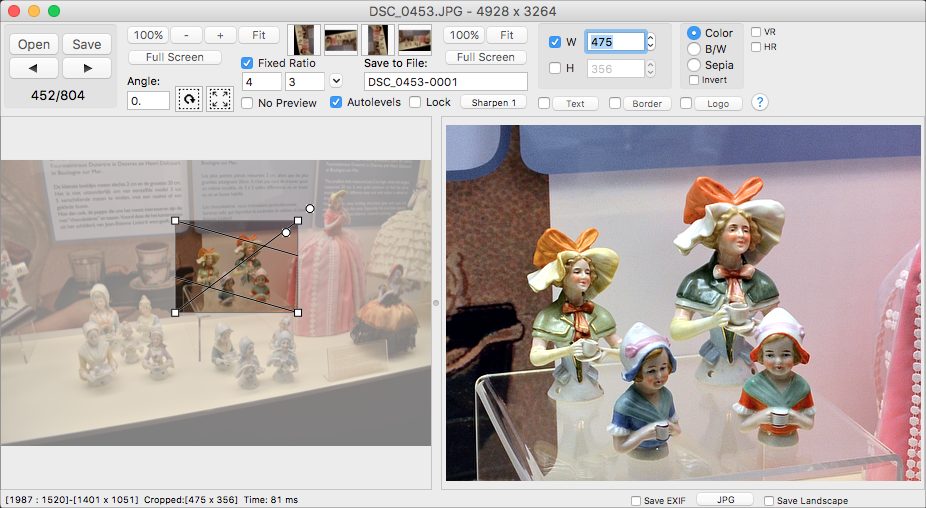Select Sepia mode radio button
The image size is (926, 508).
click(694, 65)
